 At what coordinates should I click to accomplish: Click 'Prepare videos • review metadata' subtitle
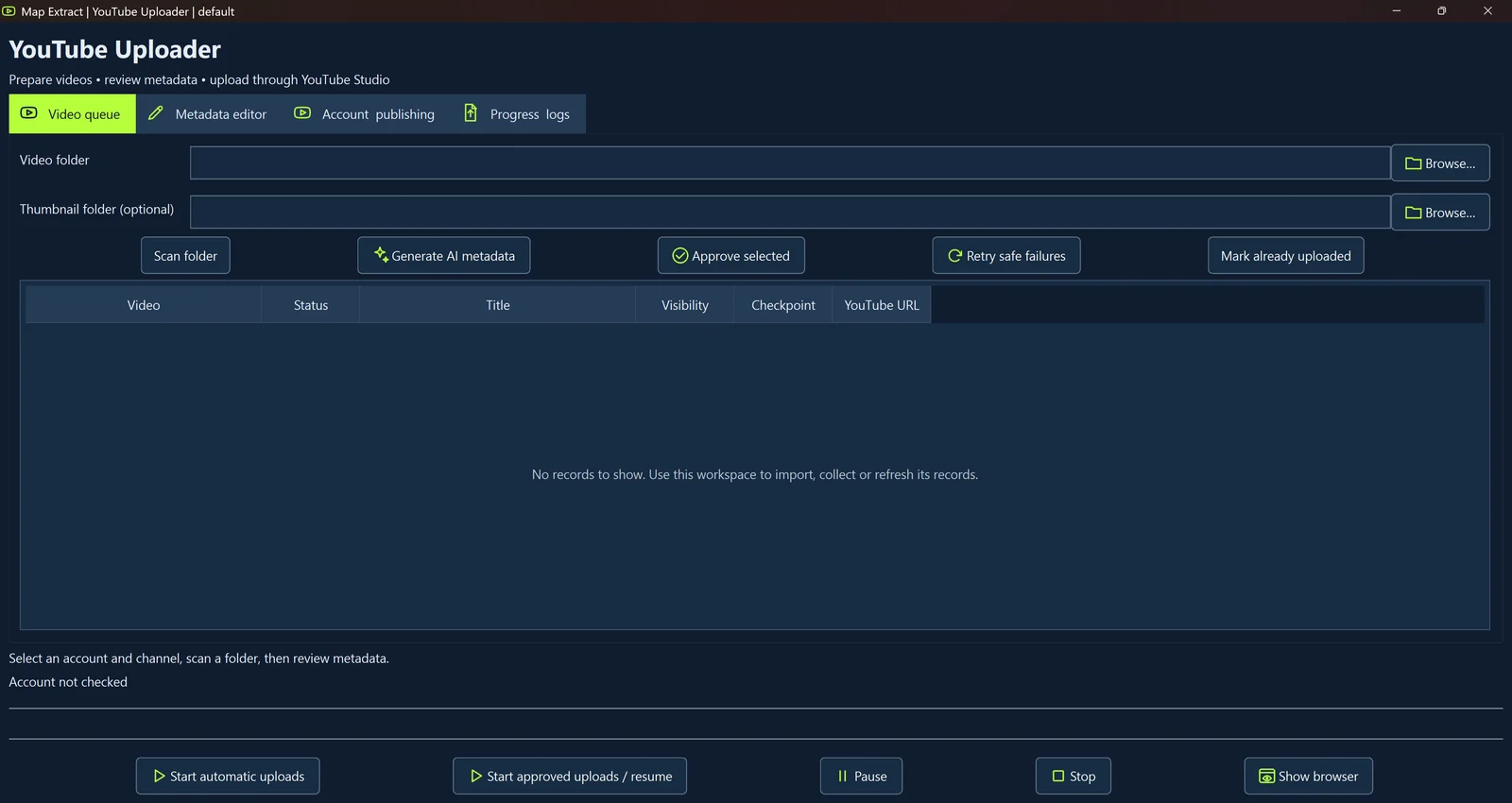coord(199,79)
